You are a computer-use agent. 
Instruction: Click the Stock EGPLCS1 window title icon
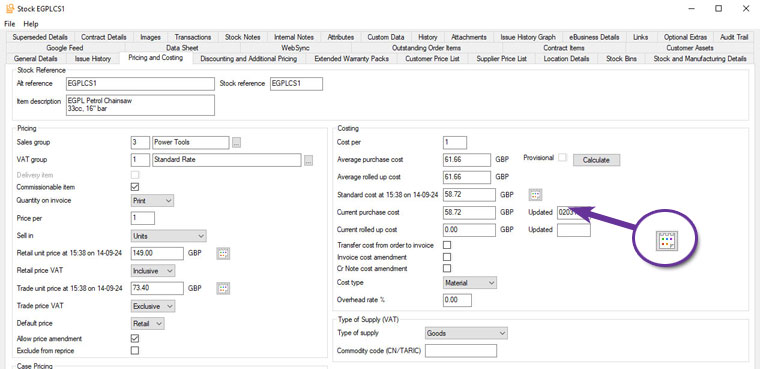tap(9, 8)
